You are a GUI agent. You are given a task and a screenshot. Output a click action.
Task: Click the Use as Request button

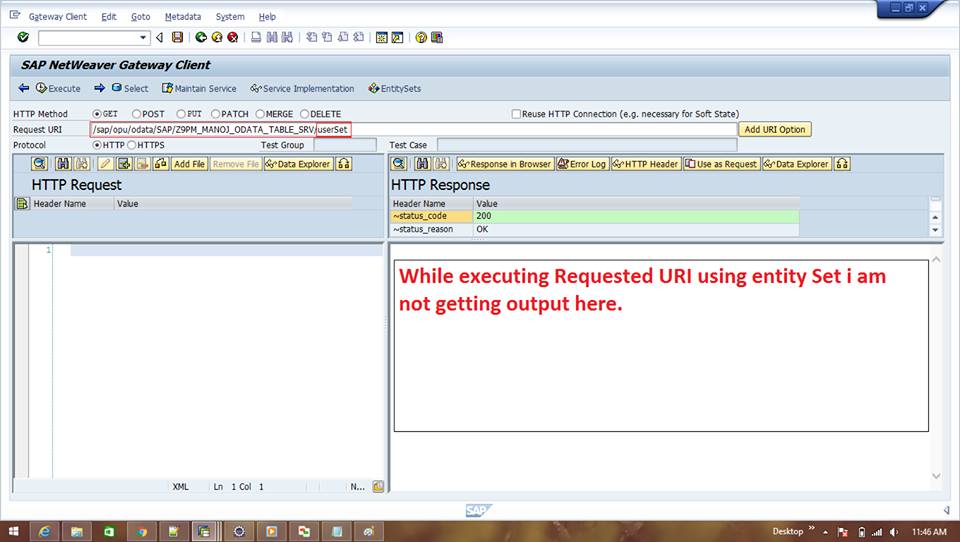[721, 164]
